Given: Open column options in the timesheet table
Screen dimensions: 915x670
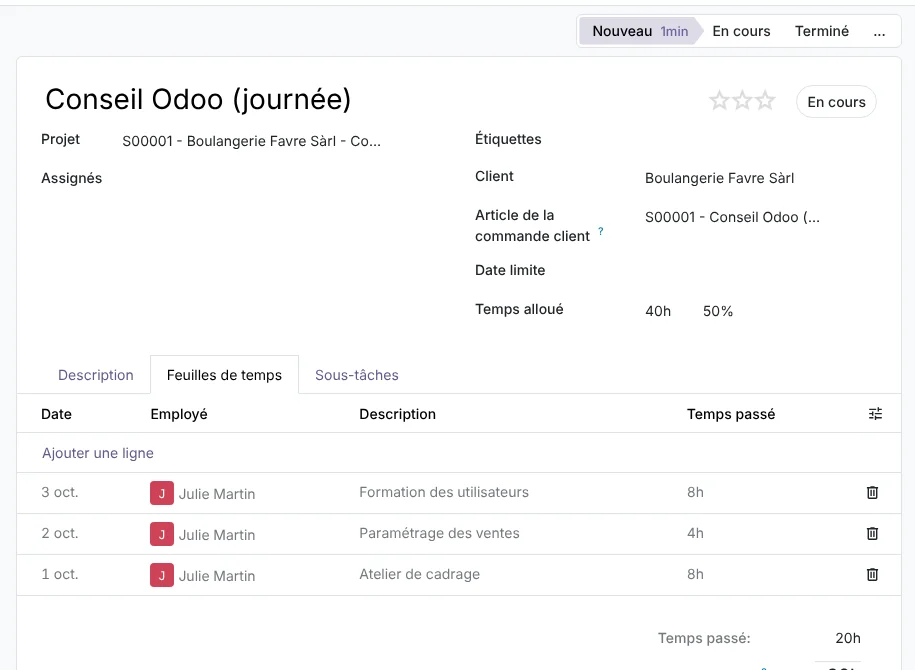Looking at the screenshot, I should (x=875, y=414).
